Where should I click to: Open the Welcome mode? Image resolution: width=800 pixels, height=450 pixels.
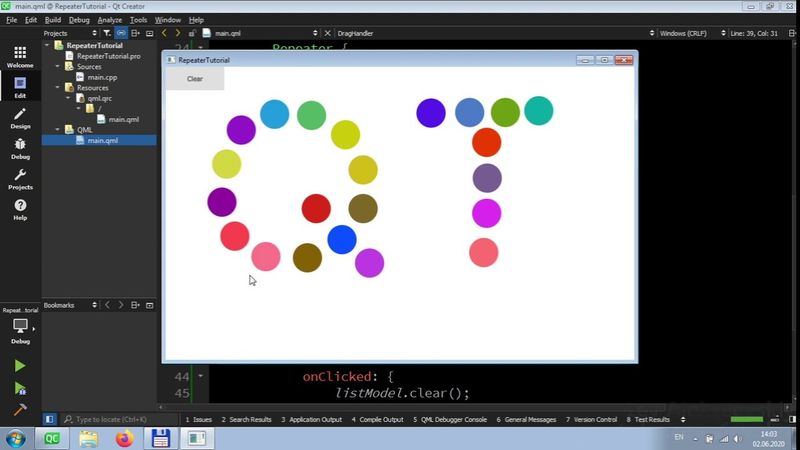point(19,57)
